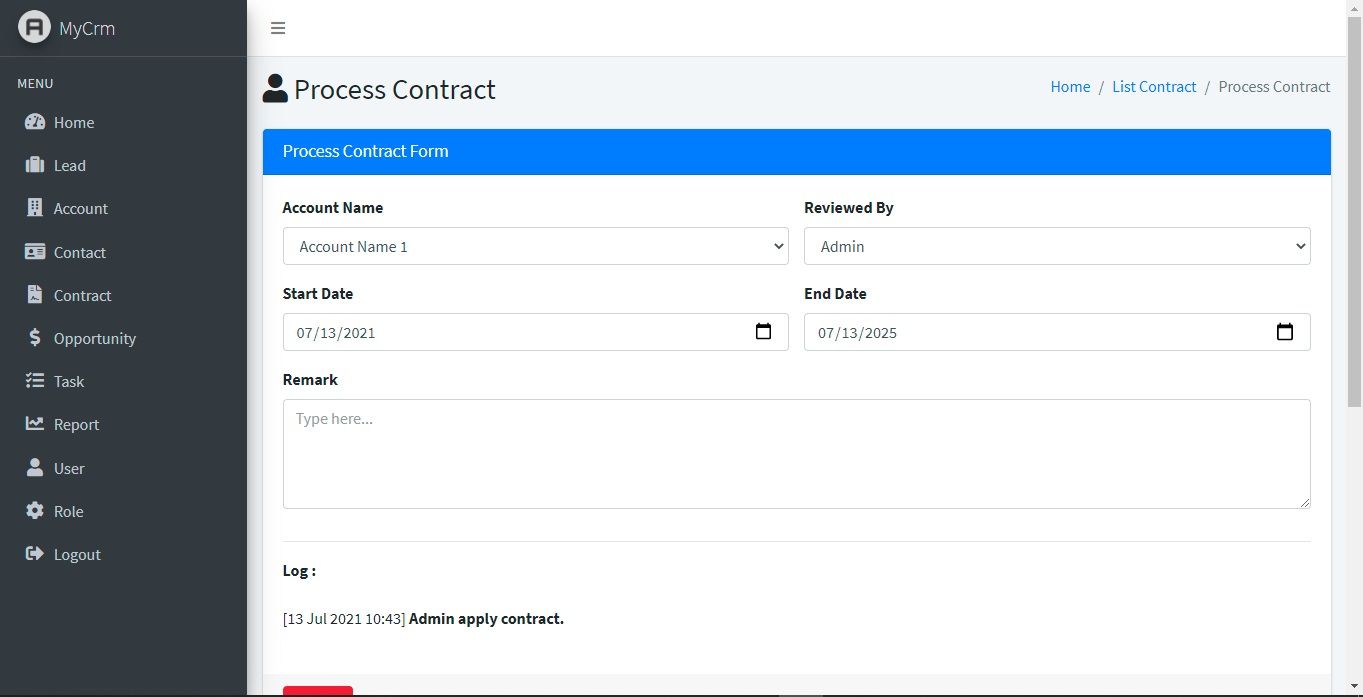Open Account in sidebar menu
Screen dimensions: 1363x697
tap(123, 208)
